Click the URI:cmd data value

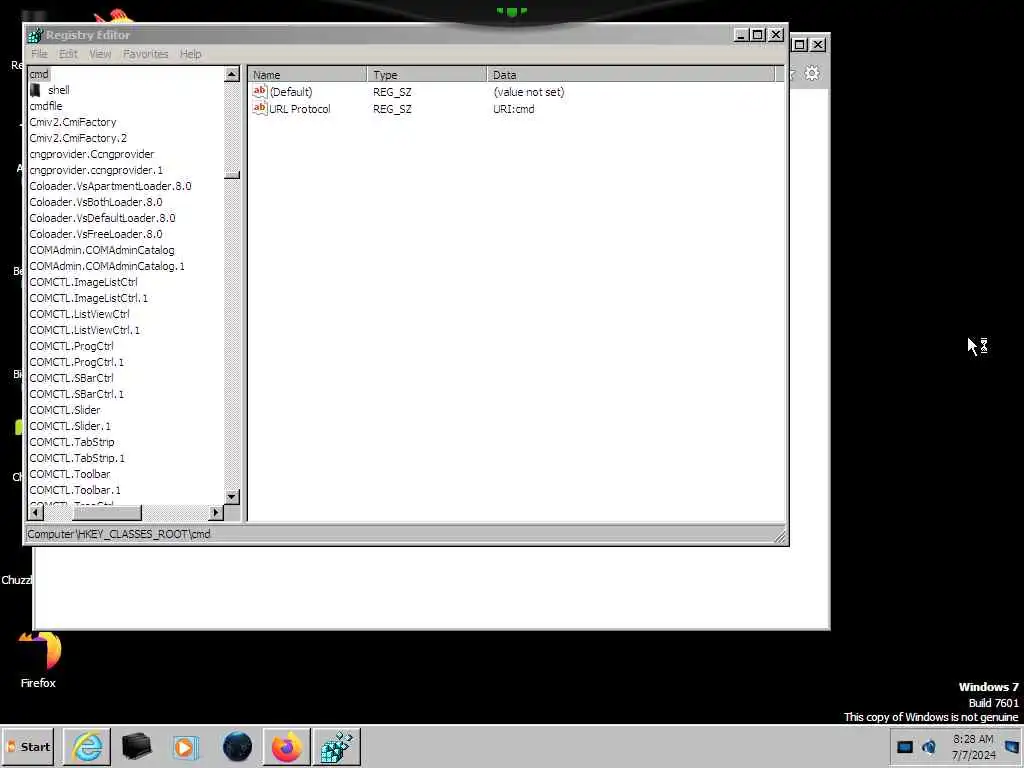pyautogui.click(x=513, y=109)
